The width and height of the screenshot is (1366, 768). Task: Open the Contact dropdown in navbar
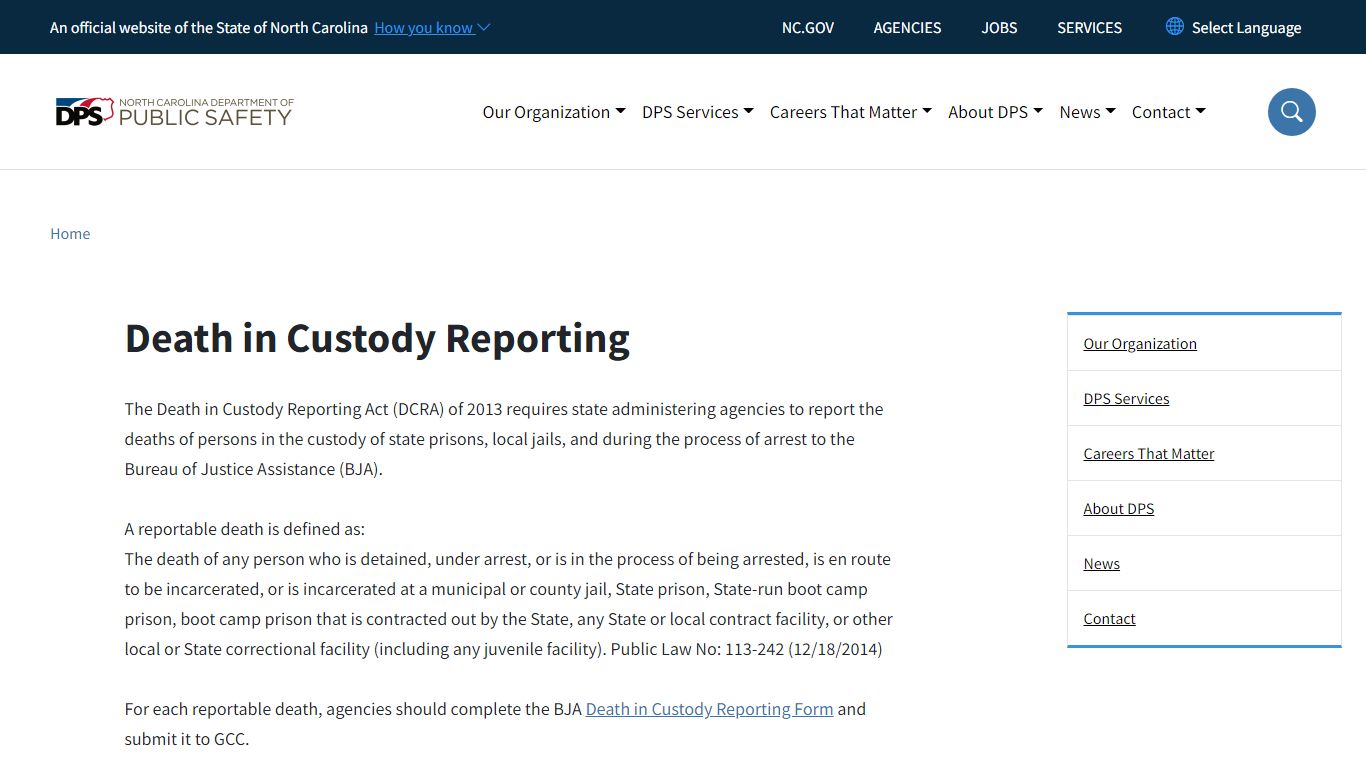[1169, 112]
